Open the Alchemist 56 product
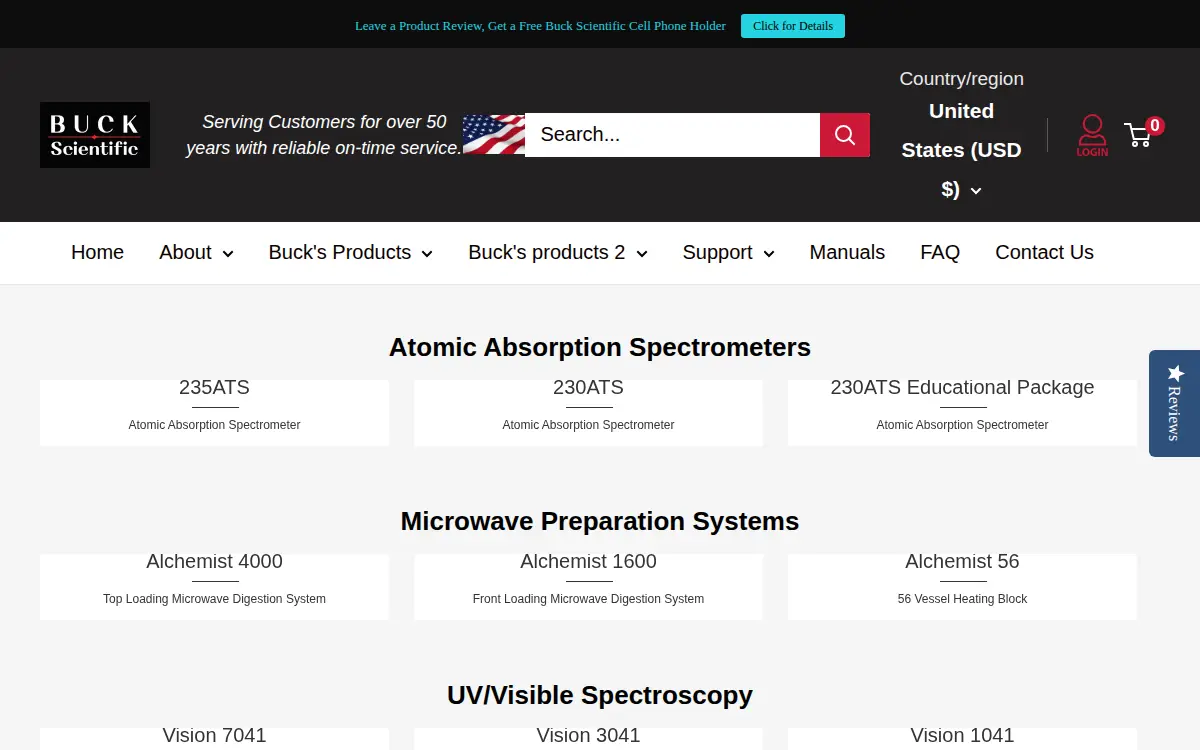This screenshot has width=1200, height=750. pos(962,586)
